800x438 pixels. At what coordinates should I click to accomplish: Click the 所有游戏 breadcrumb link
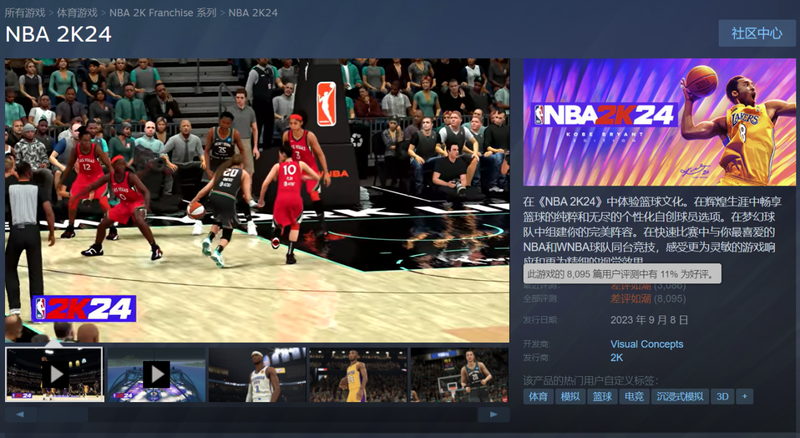pyautogui.click(x=25, y=12)
